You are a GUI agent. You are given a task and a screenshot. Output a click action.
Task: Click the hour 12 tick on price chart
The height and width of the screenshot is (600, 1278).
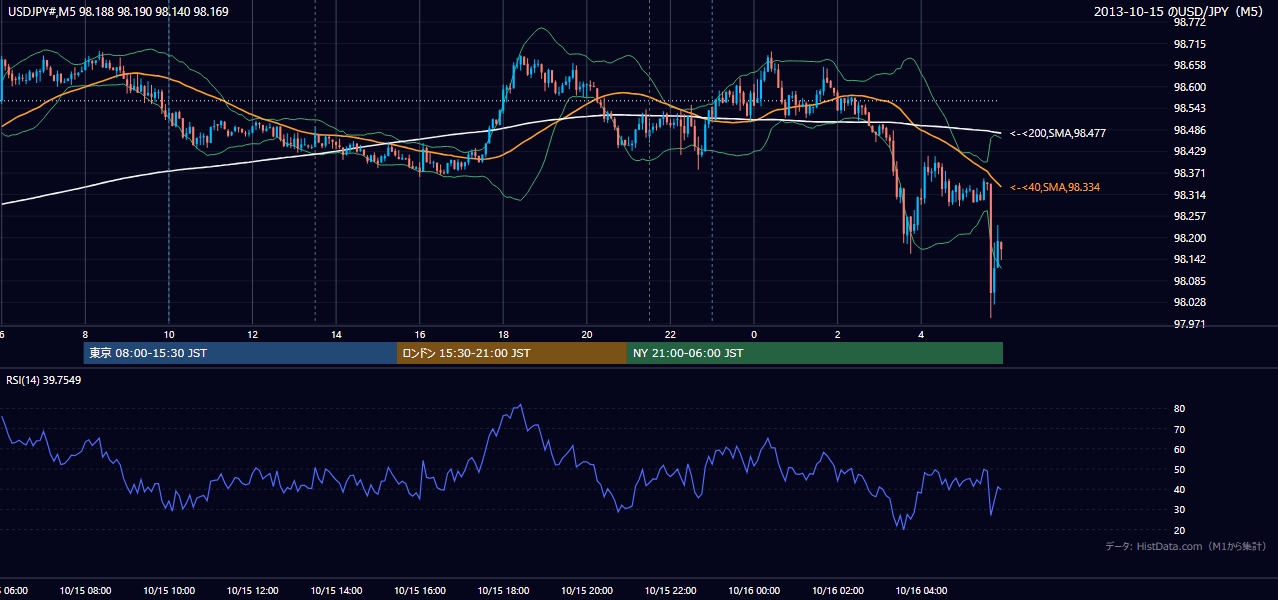(x=252, y=334)
